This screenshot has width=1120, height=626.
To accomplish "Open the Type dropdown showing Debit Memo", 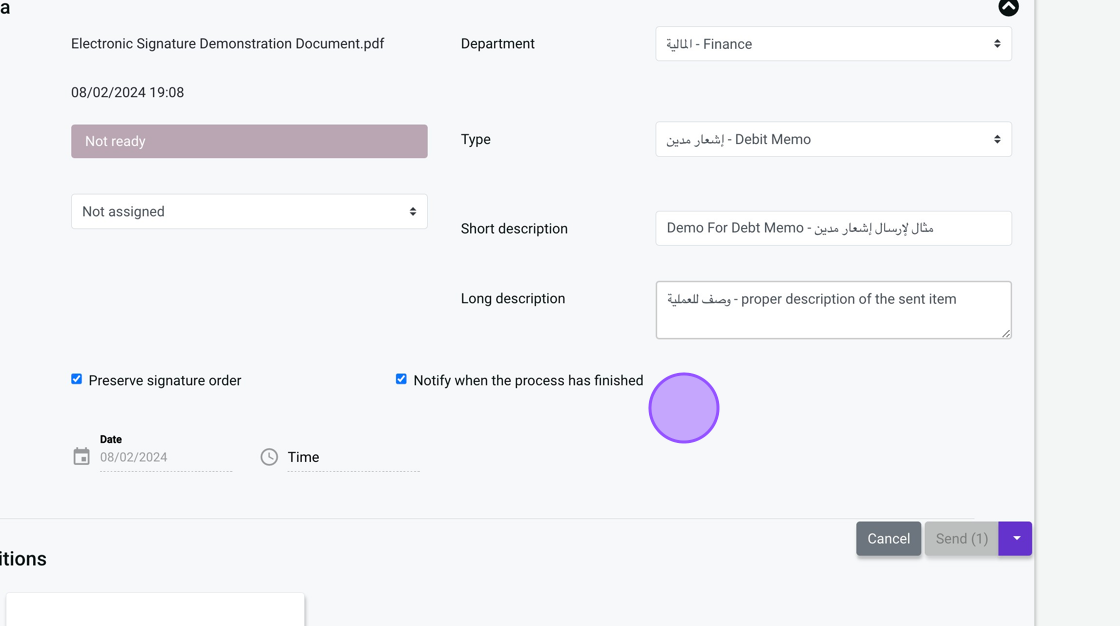I will [x=833, y=140].
